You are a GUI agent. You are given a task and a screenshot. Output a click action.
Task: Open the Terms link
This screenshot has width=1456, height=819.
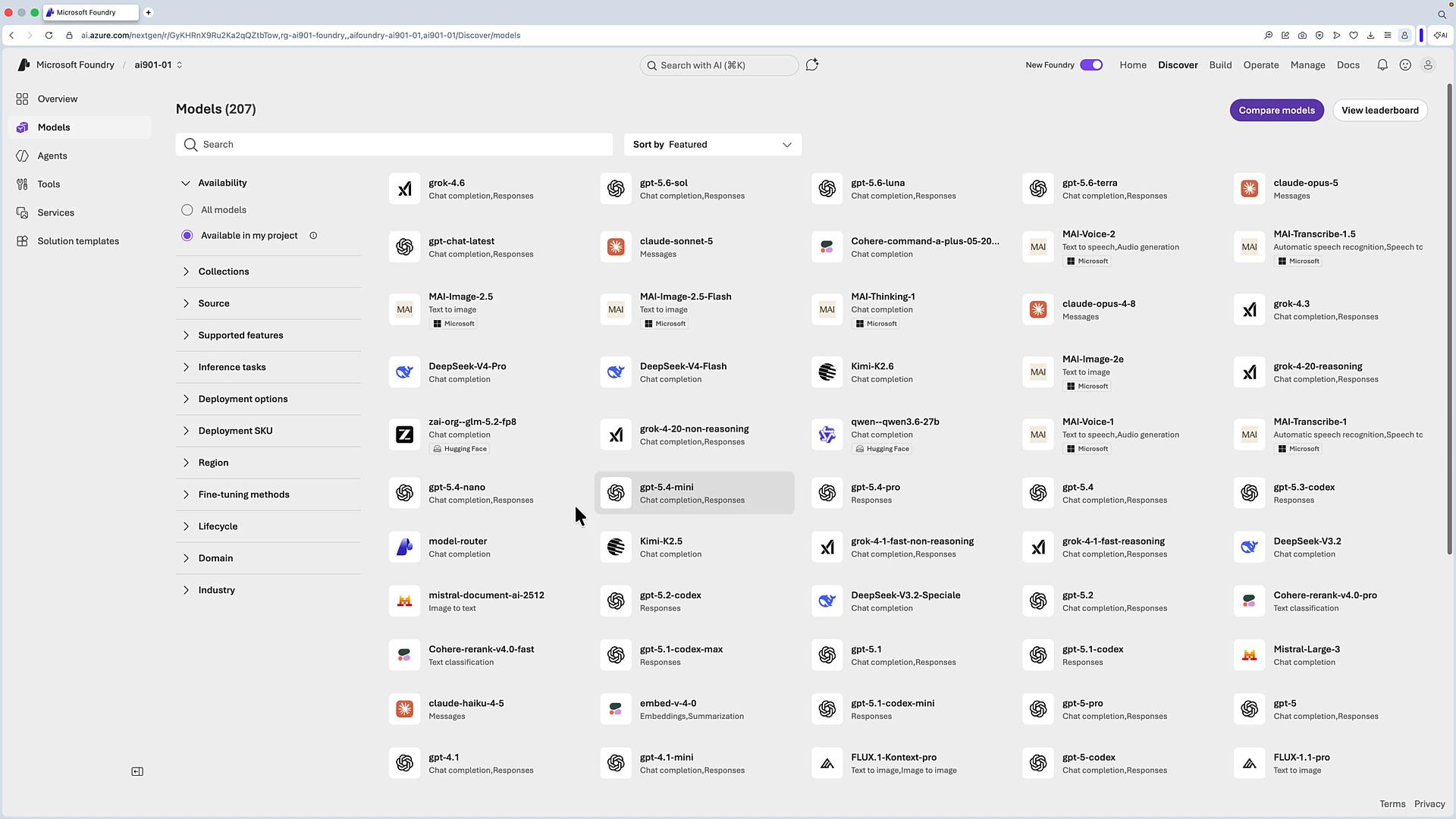pyautogui.click(x=1392, y=805)
